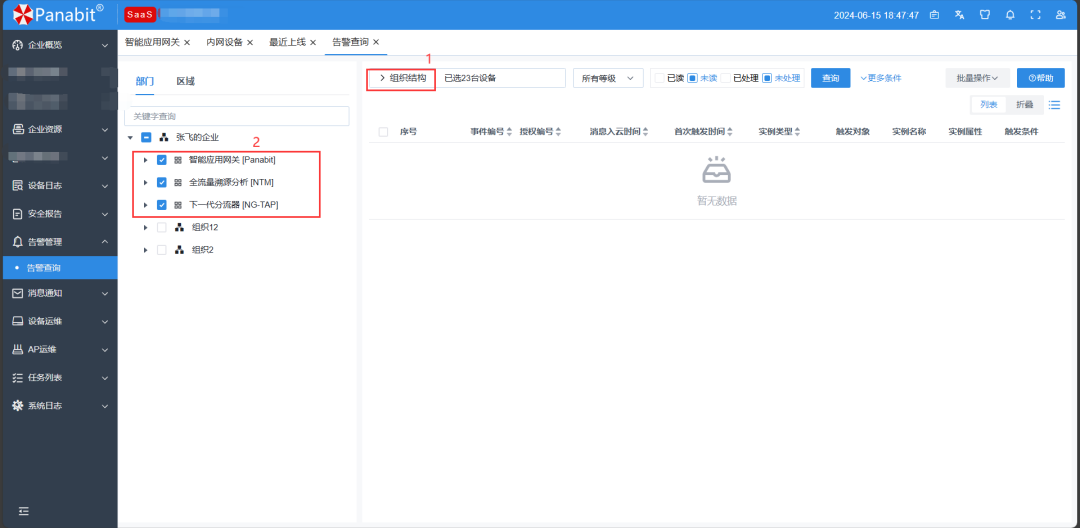Click the column list settings icon
This screenshot has height=528, width=1080.
(1054, 105)
